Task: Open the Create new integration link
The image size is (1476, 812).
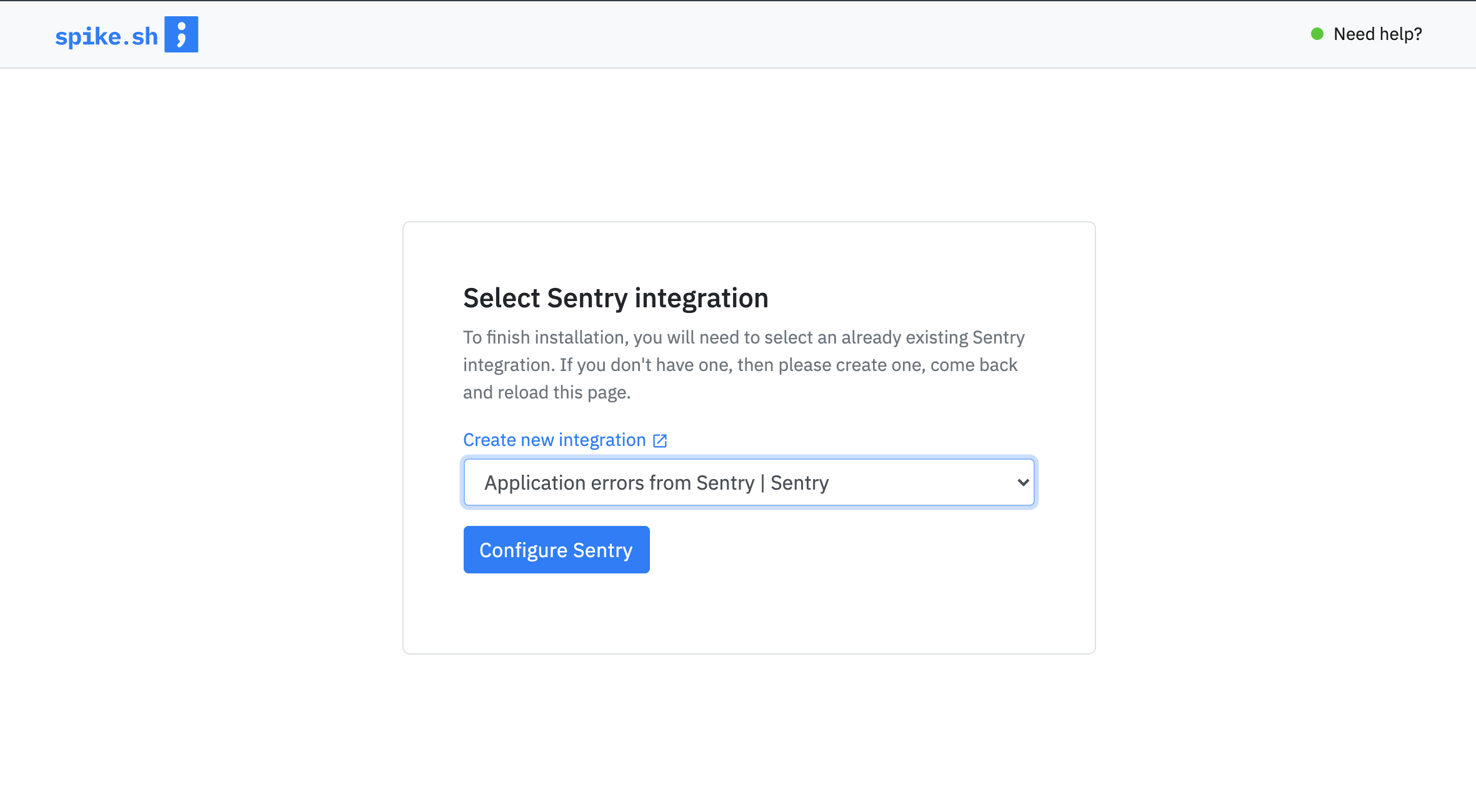Action: pyautogui.click(x=565, y=440)
